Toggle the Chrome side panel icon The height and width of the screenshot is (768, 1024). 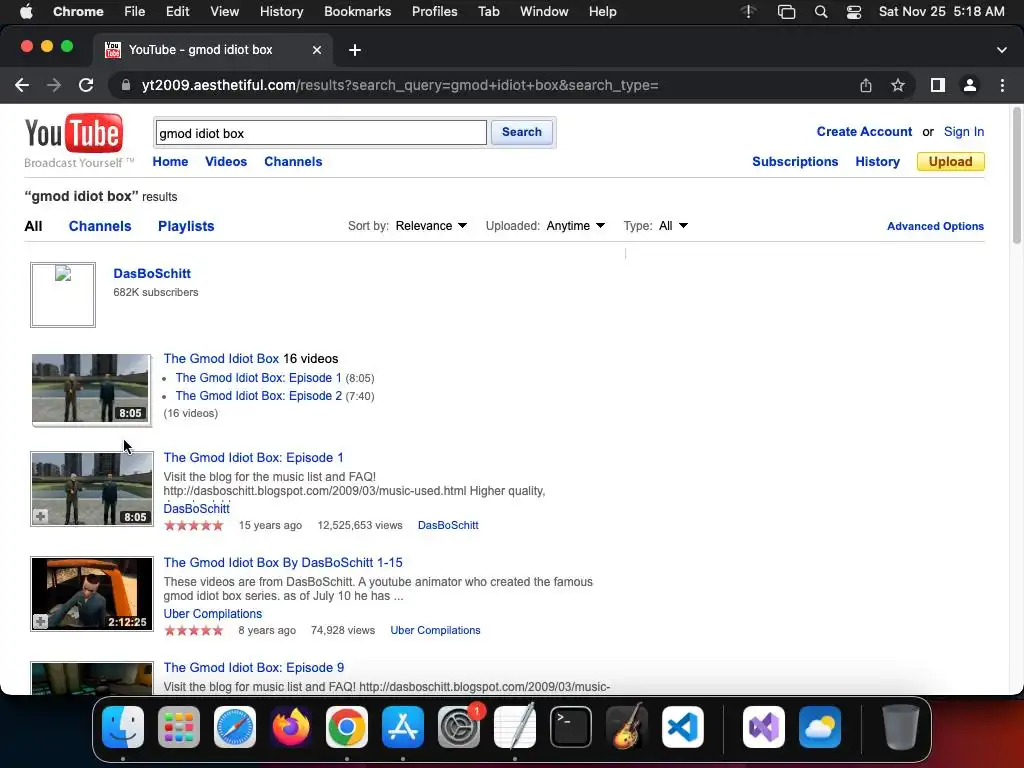pos(938,86)
